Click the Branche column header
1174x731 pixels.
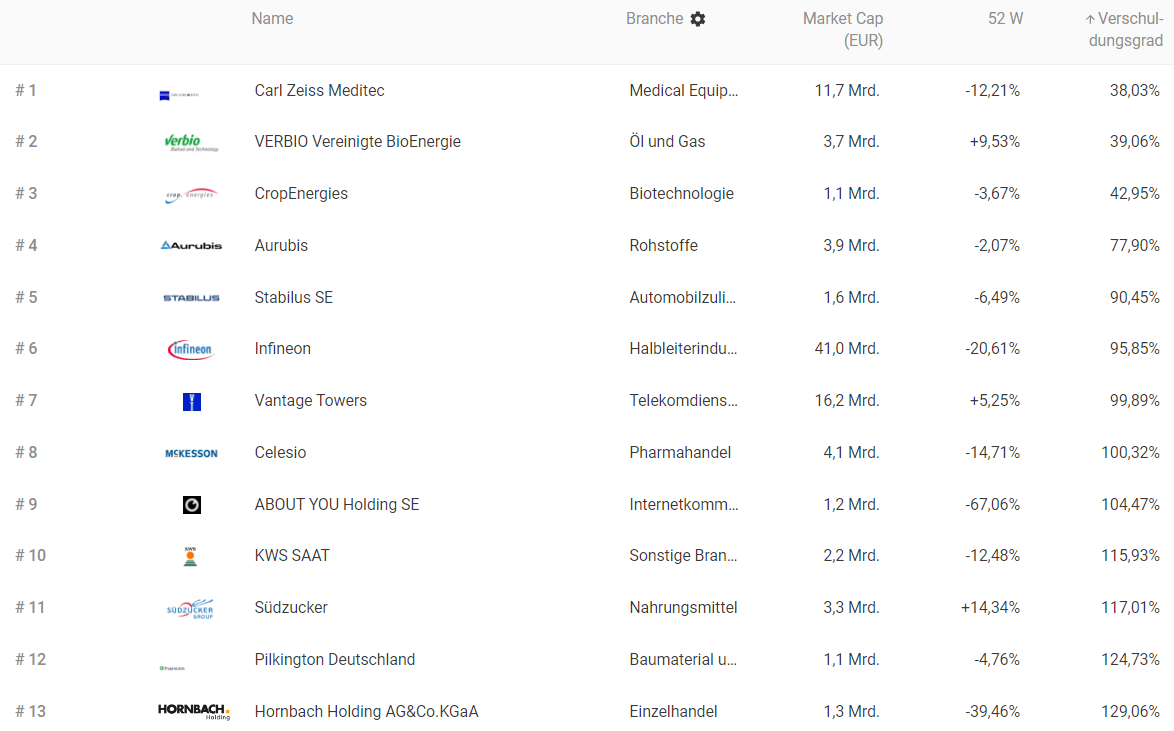[654, 19]
